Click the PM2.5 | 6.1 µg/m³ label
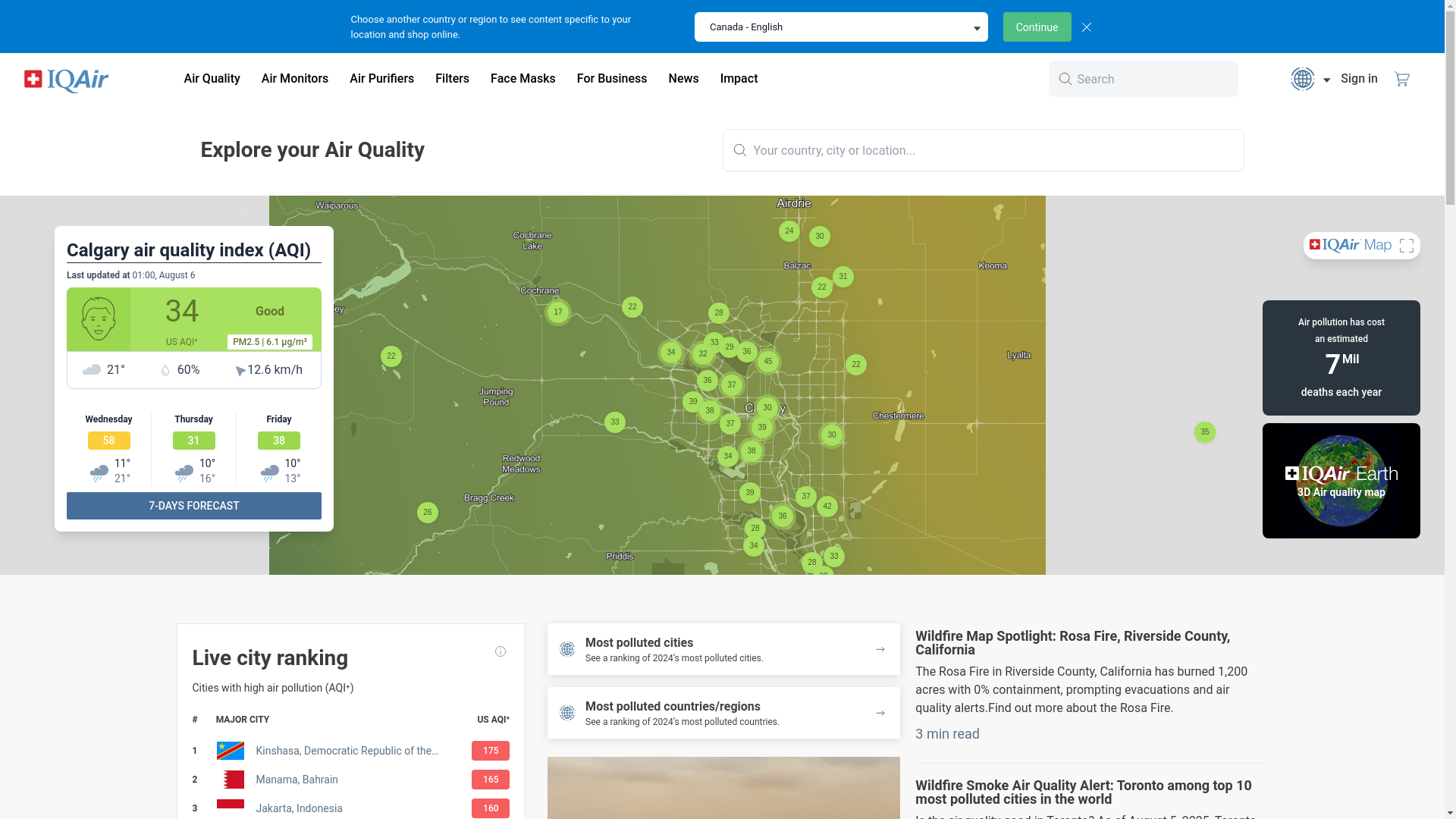The height and width of the screenshot is (819, 1456). point(270,342)
